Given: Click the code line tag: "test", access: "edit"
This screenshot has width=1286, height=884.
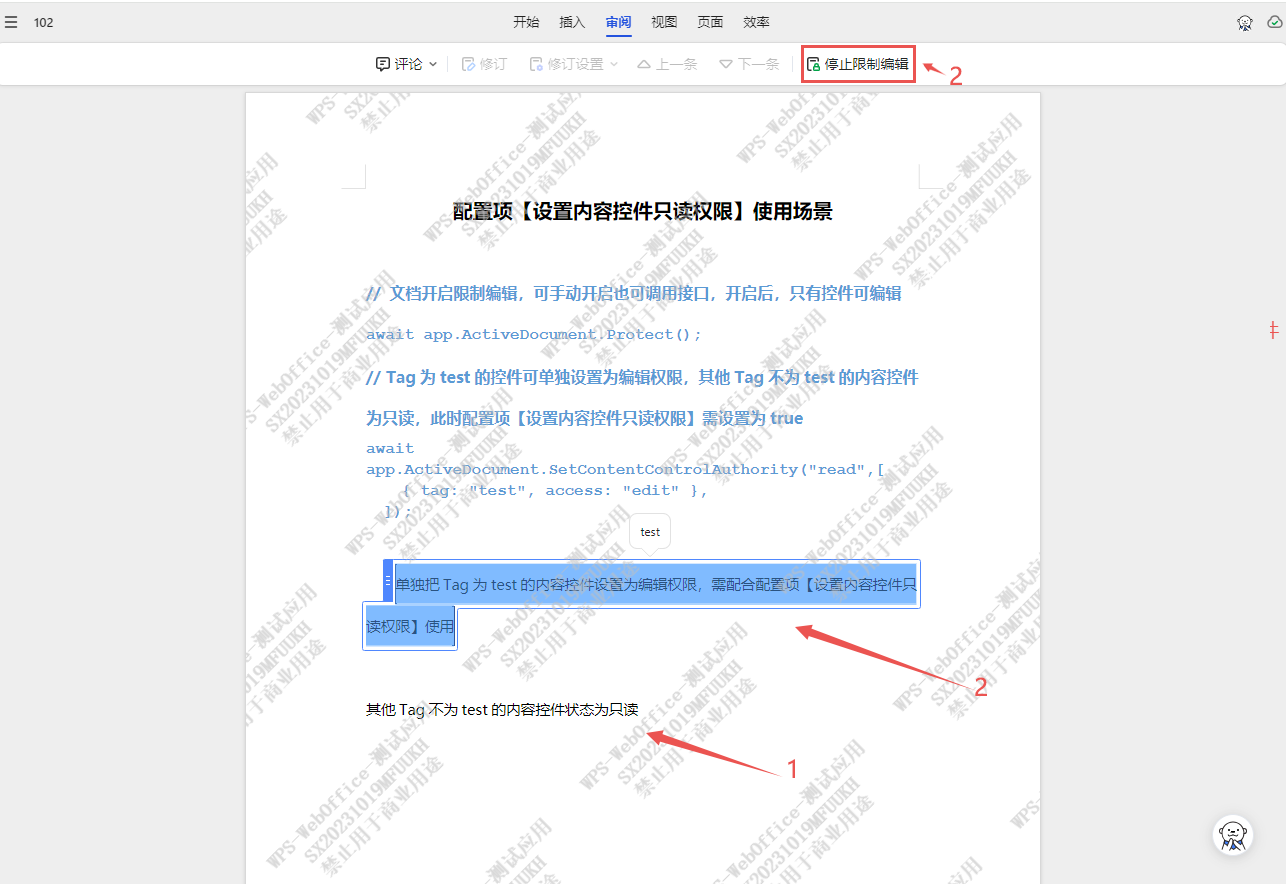Looking at the screenshot, I should pyautogui.click(x=555, y=490).
